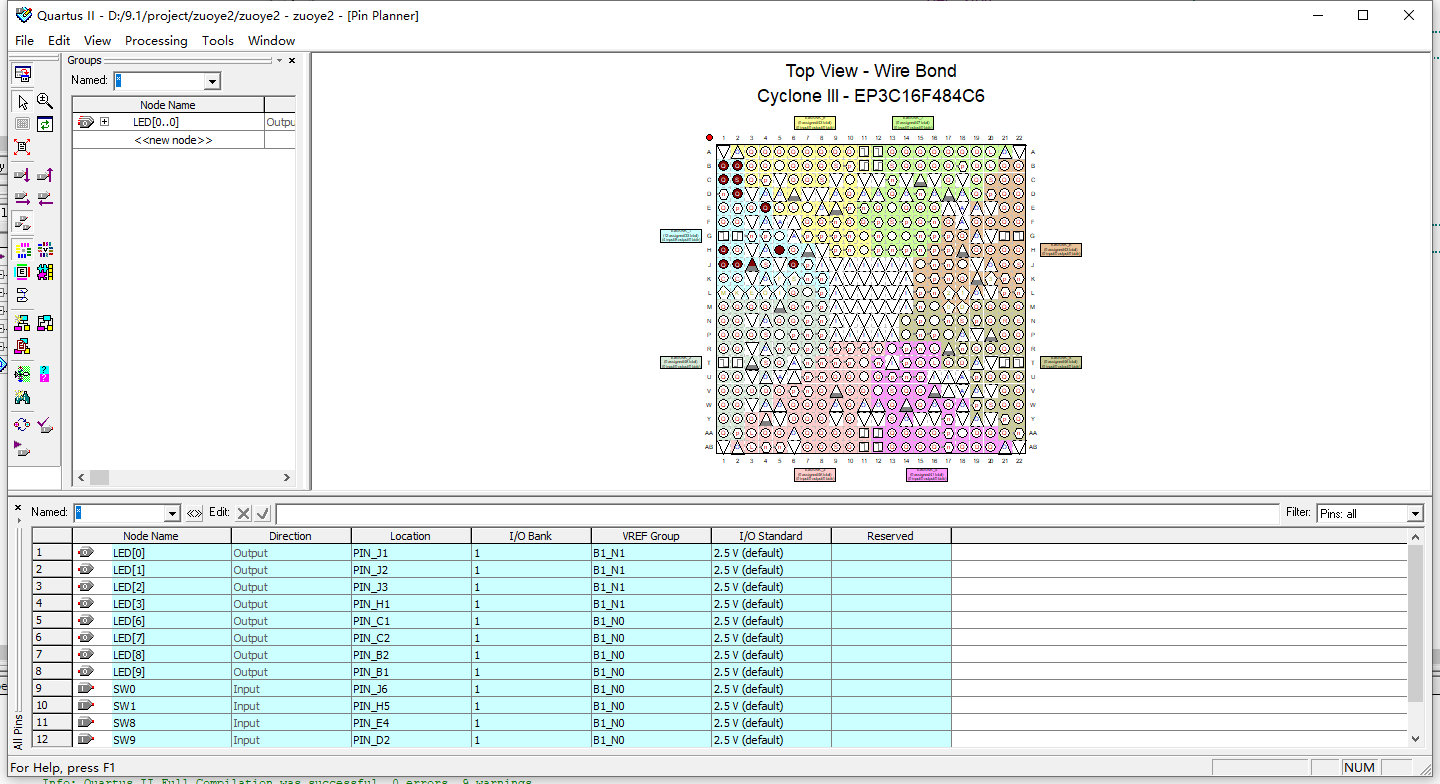Select the magnifier Zoom tool
Screen dimensions: 1440x784
click(x=45, y=101)
